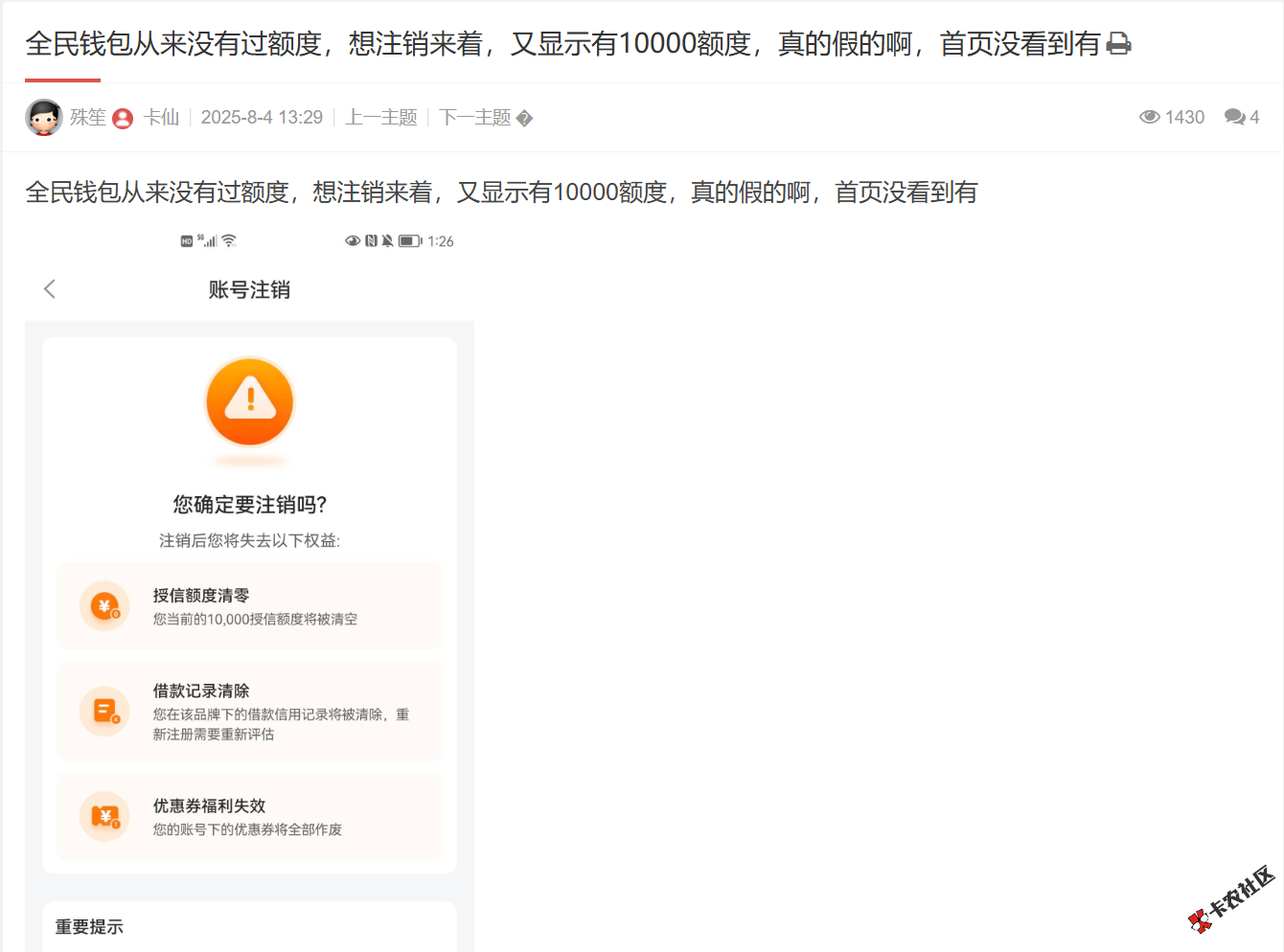Open the 殊笙 username link
The width and height of the screenshot is (1284, 952).
(88, 117)
